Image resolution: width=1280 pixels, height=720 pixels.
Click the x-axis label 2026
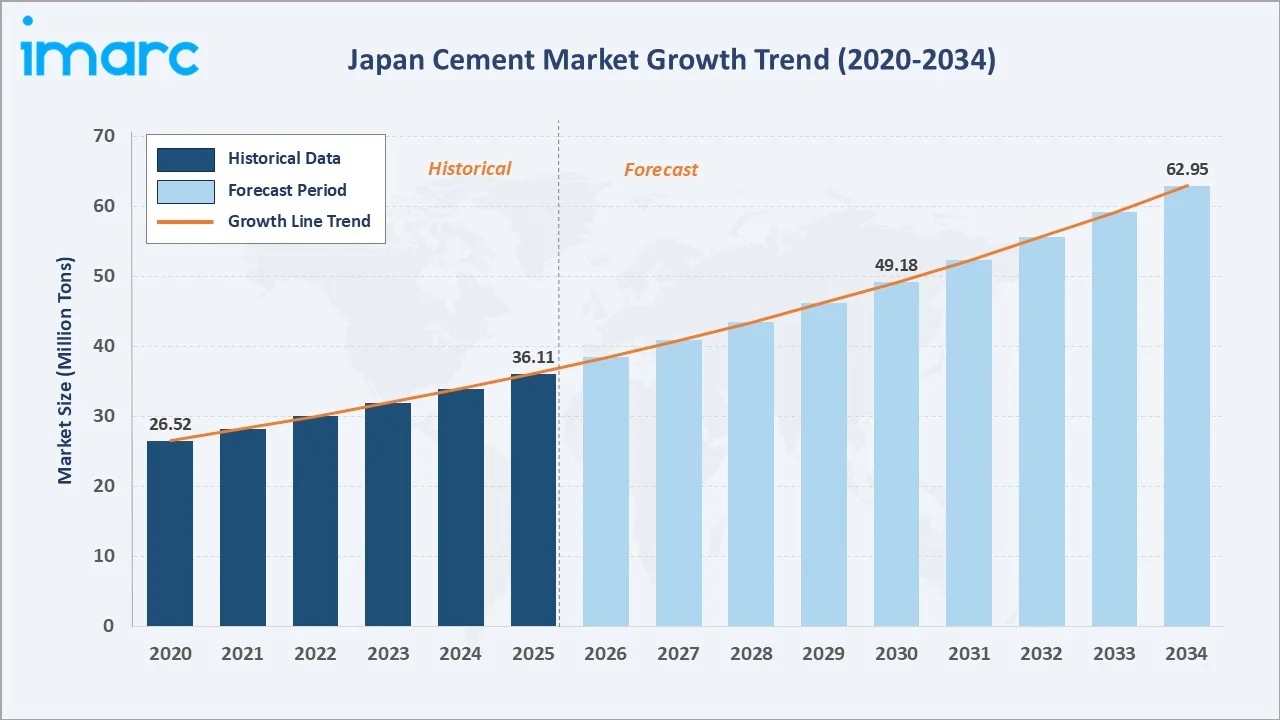pyautogui.click(x=606, y=654)
